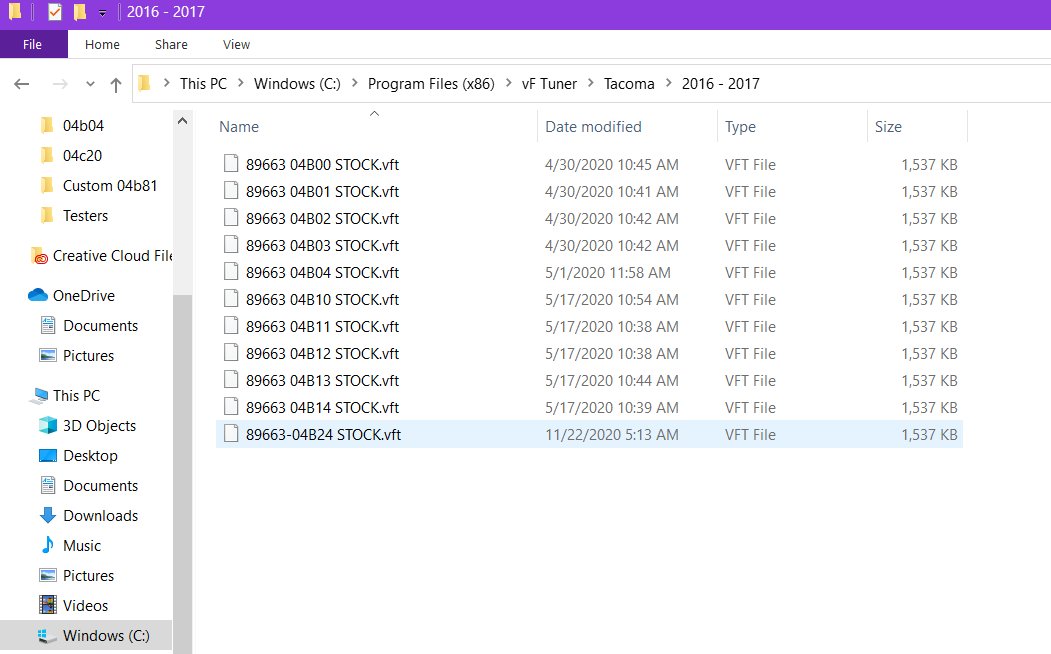Image resolution: width=1051 pixels, height=654 pixels.
Task: Open Creative Cloud Files in sidebar
Action: (x=112, y=256)
